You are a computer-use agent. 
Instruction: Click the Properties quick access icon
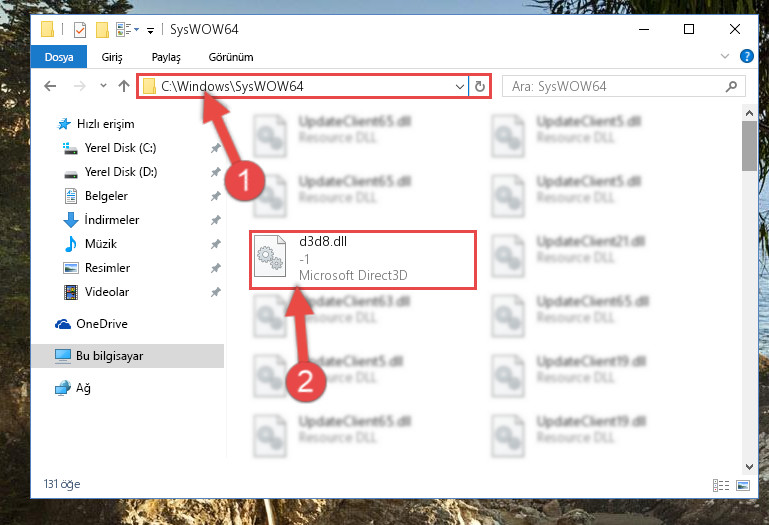click(79, 30)
